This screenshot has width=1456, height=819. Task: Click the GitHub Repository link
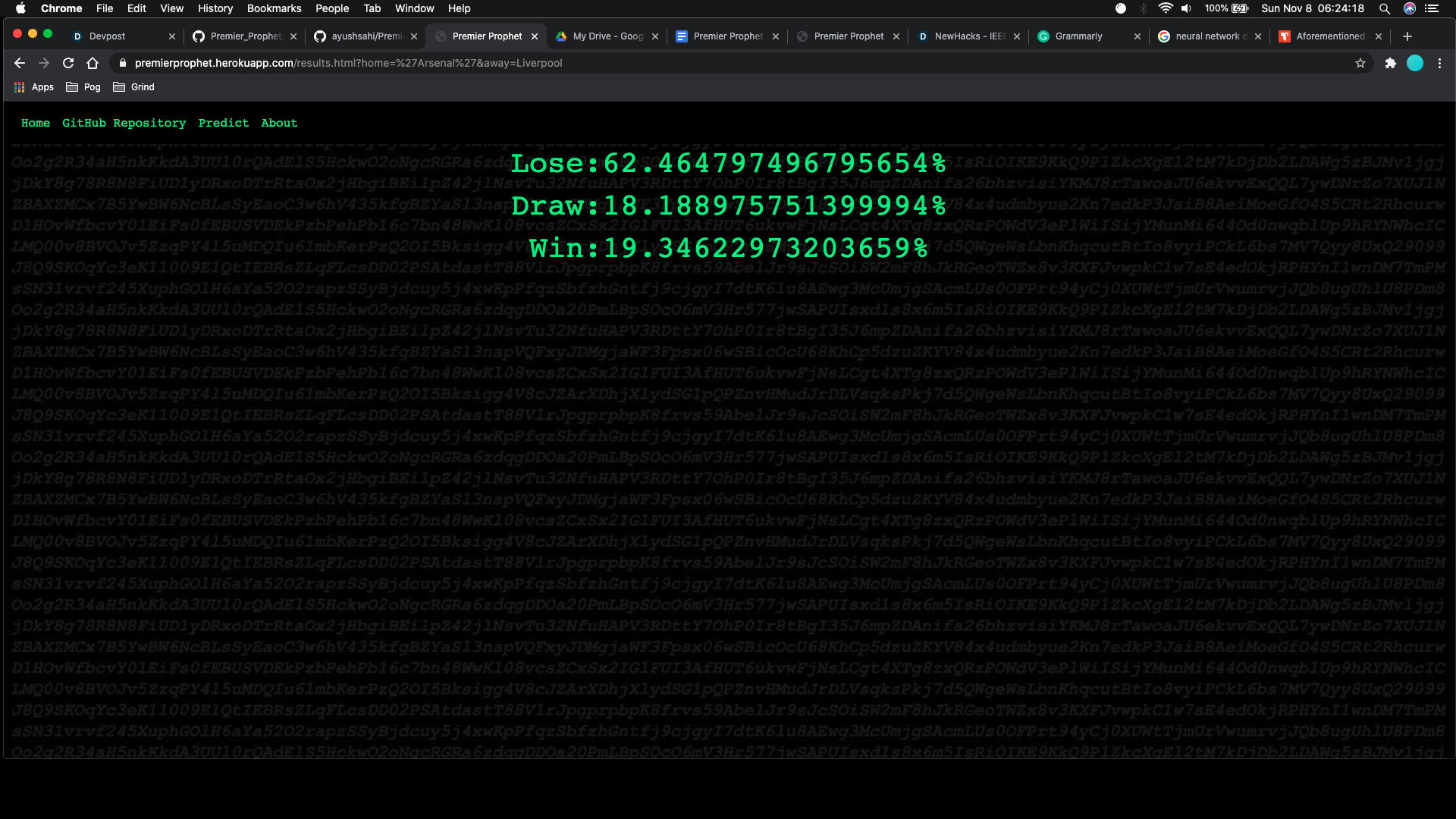tap(124, 123)
